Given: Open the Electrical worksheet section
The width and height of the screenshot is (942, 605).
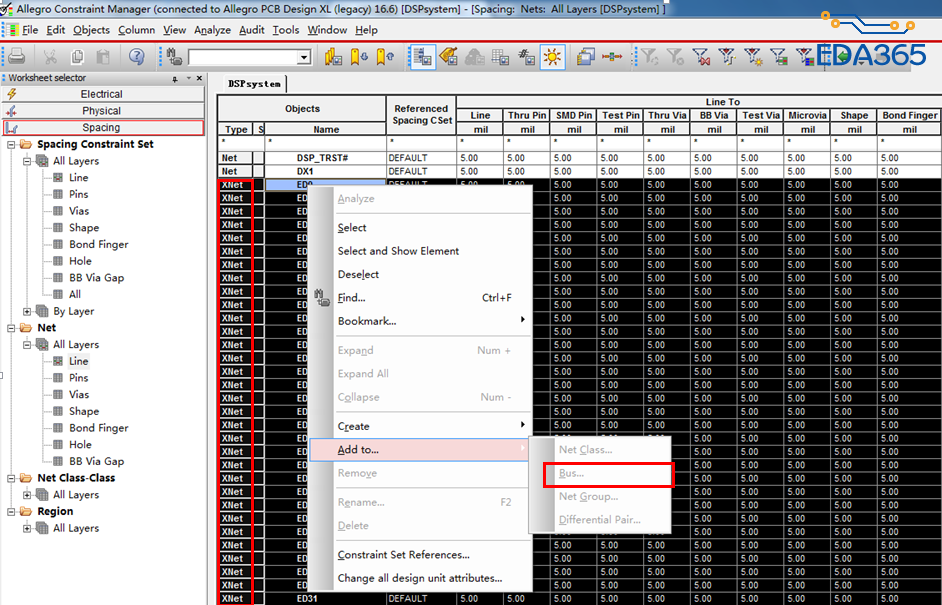Looking at the screenshot, I should (x=101, y=94).
